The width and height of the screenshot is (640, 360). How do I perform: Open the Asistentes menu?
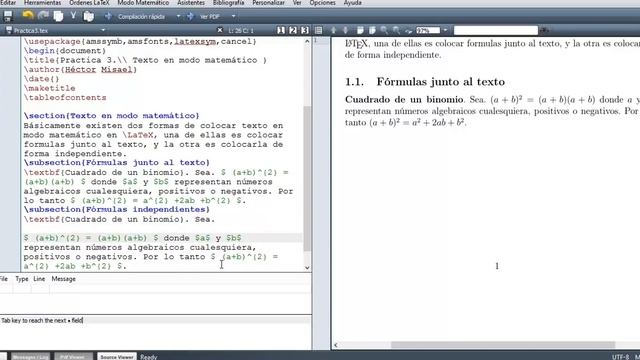(191, 3)
